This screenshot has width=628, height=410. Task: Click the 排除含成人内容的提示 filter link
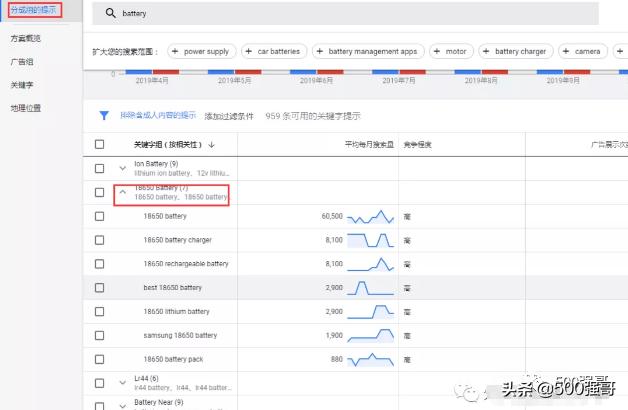pyautogui.click(x=158, y=115)
